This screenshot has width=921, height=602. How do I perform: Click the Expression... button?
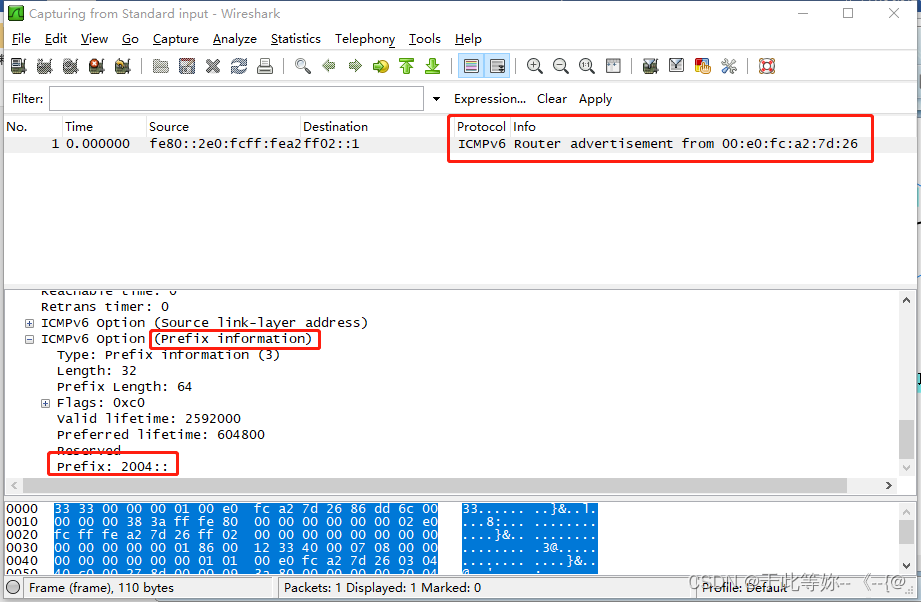click(x=490, y=99)
